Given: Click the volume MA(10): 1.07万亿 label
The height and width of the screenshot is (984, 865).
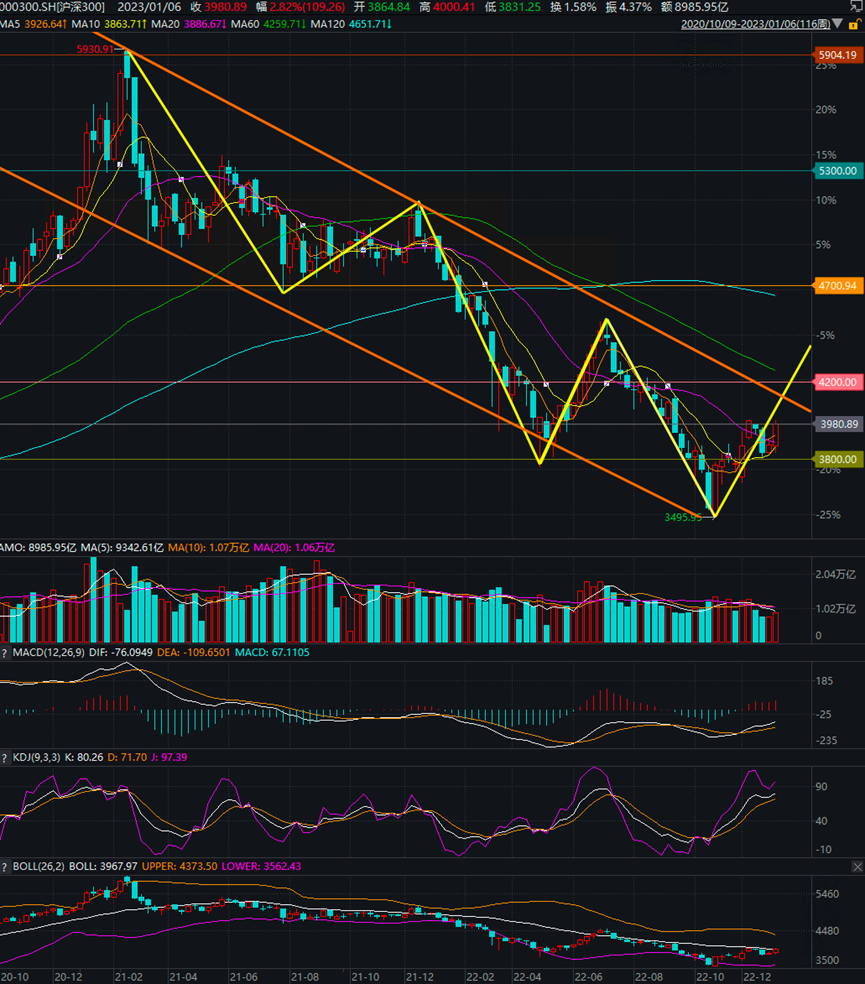Looking at the screenshot, I should pyautogui.click(x=208, y=548).
